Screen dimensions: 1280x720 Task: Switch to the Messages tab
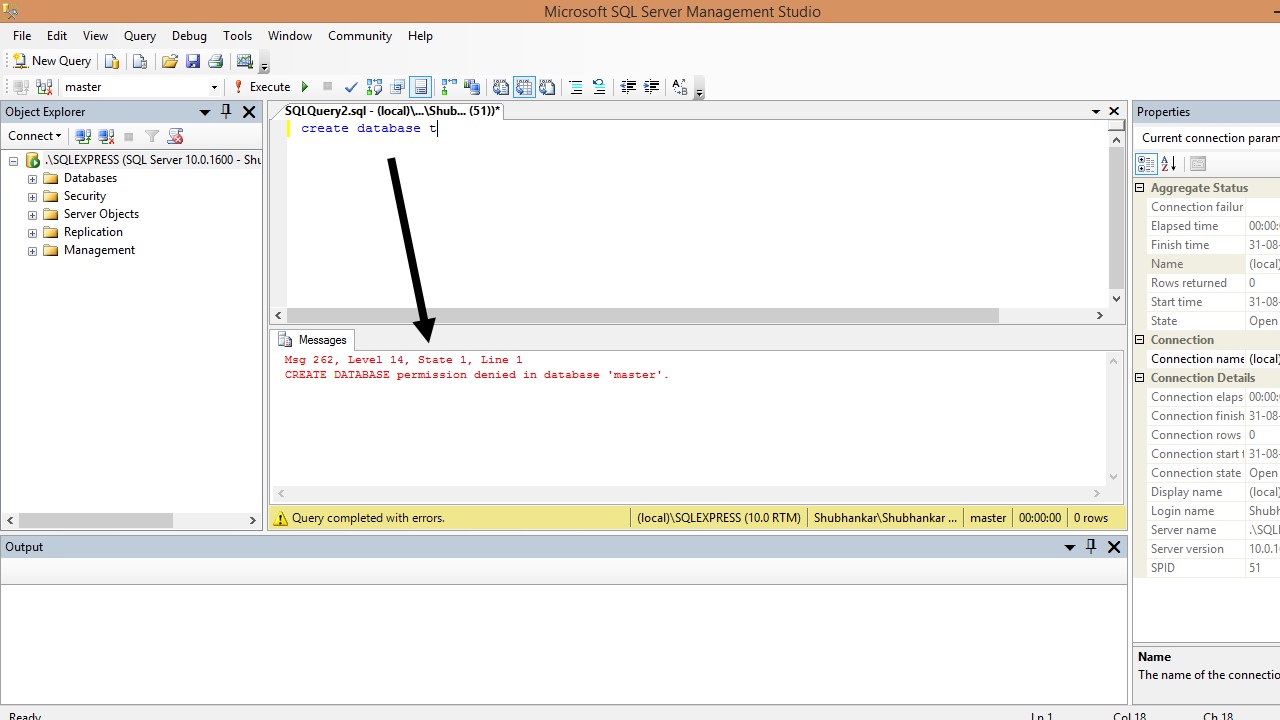[312, 340]
